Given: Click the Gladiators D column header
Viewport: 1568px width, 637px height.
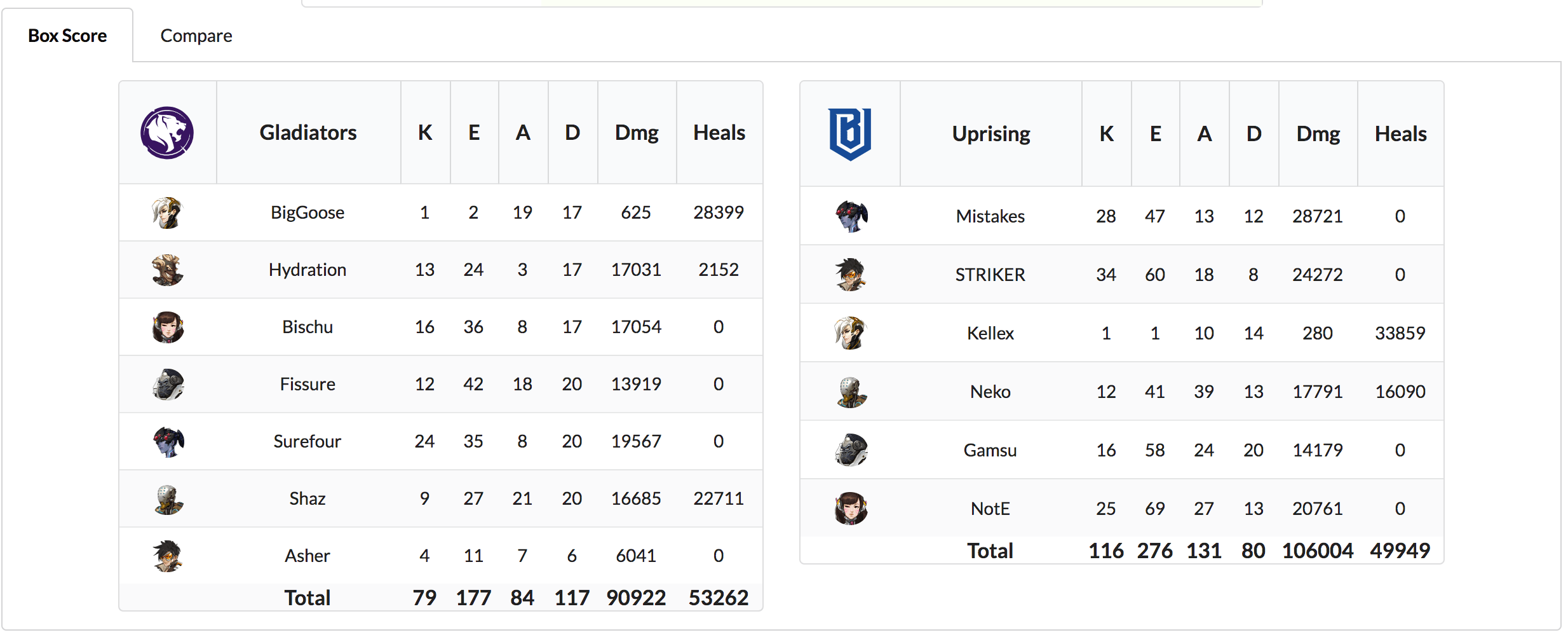Looking at the screenshot, I should coord(572,132).
